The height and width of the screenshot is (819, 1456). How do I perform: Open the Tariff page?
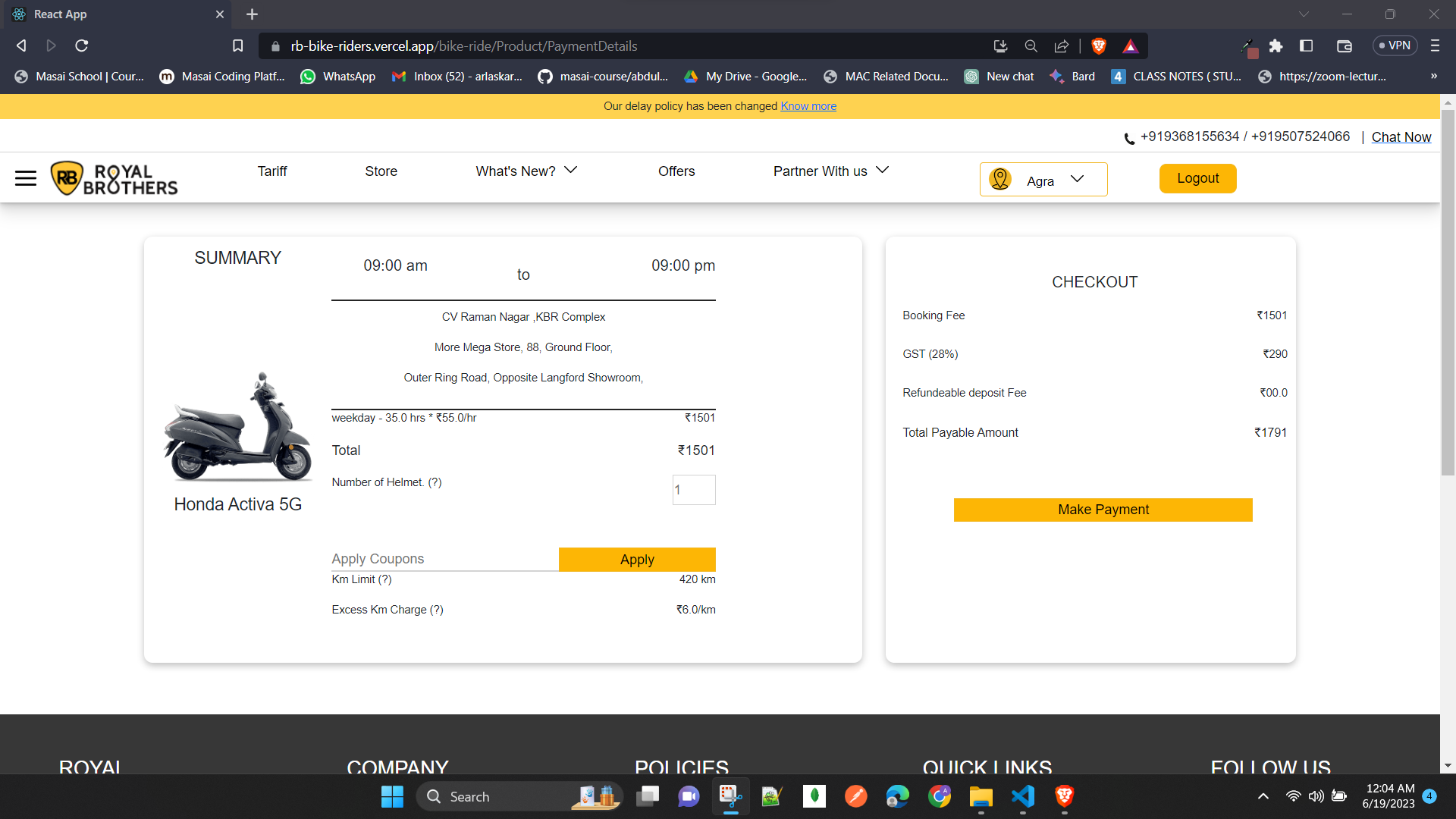point(271,171)
